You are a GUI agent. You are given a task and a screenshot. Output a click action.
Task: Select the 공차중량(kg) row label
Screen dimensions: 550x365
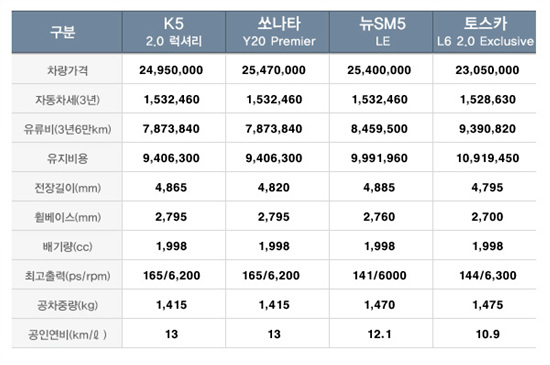tap(67, 305)
